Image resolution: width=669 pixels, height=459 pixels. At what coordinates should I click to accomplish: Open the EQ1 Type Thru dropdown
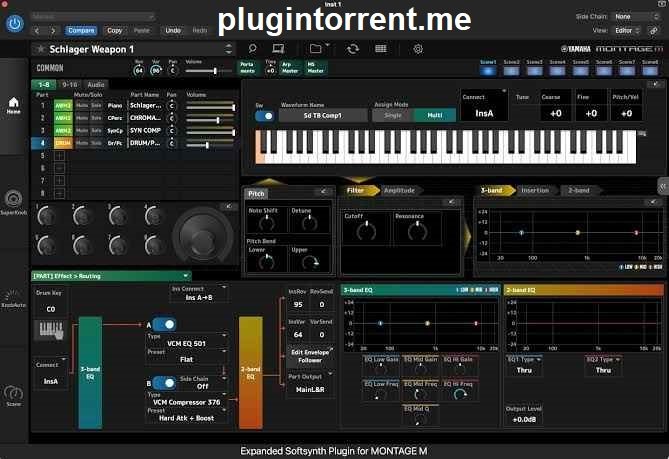(524, 366)
